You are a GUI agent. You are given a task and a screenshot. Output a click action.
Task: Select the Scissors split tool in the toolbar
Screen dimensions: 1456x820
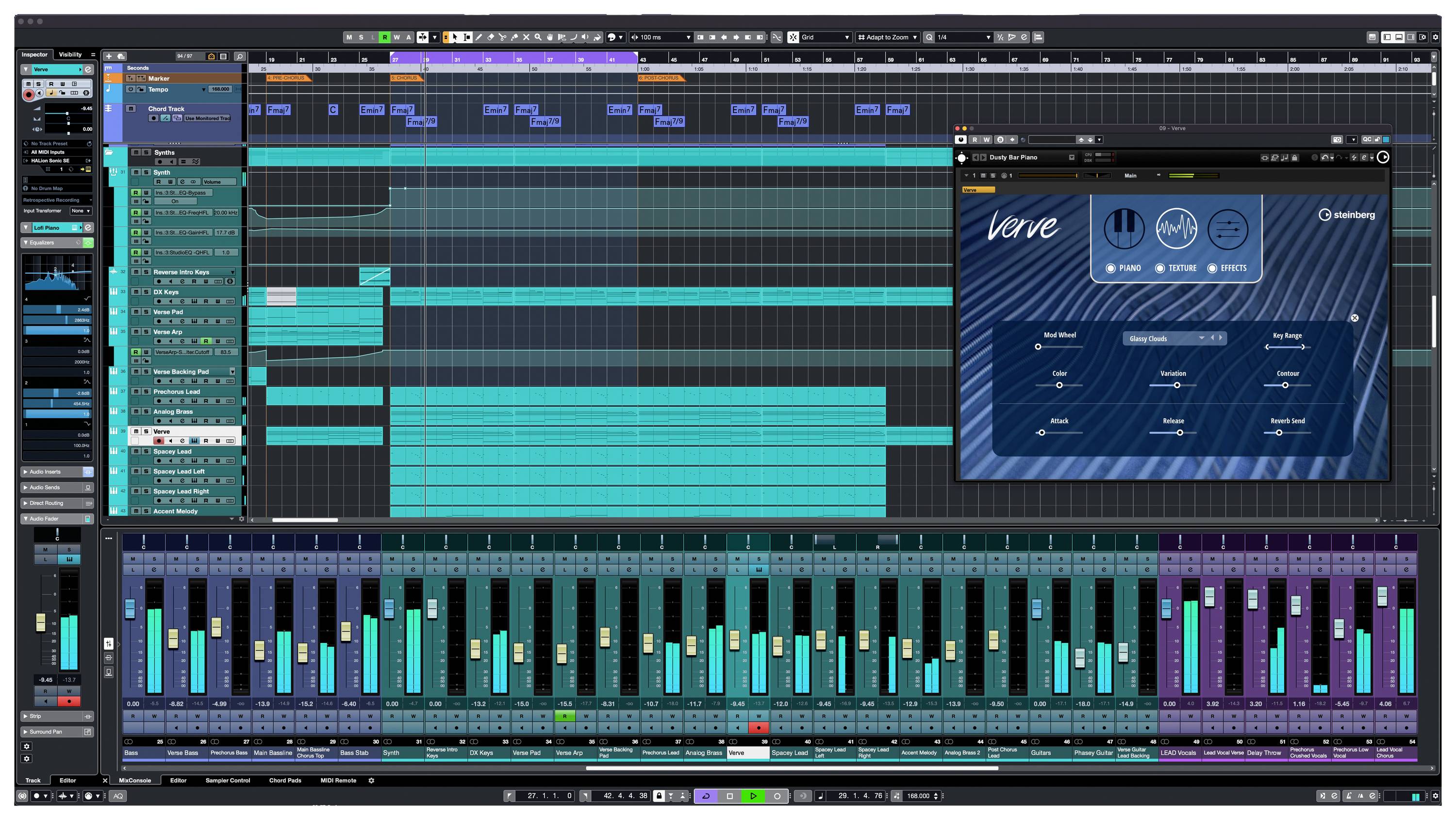point(503,37)
